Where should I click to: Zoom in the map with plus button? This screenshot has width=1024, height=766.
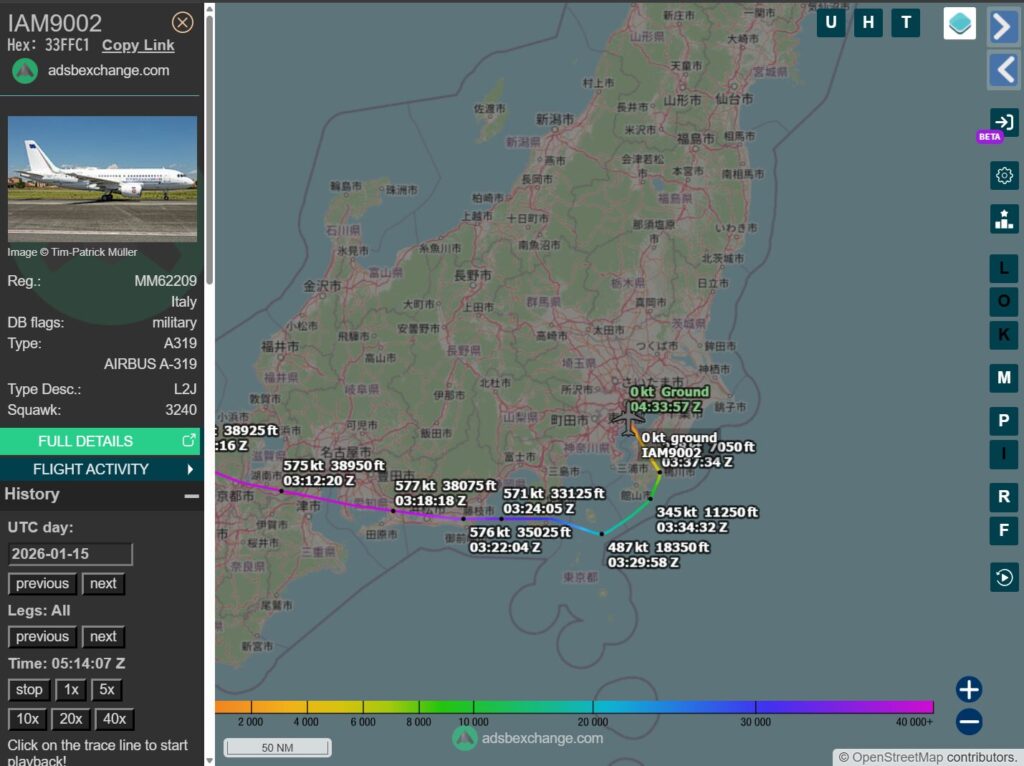pyautogui.click(x=968, y=689)
